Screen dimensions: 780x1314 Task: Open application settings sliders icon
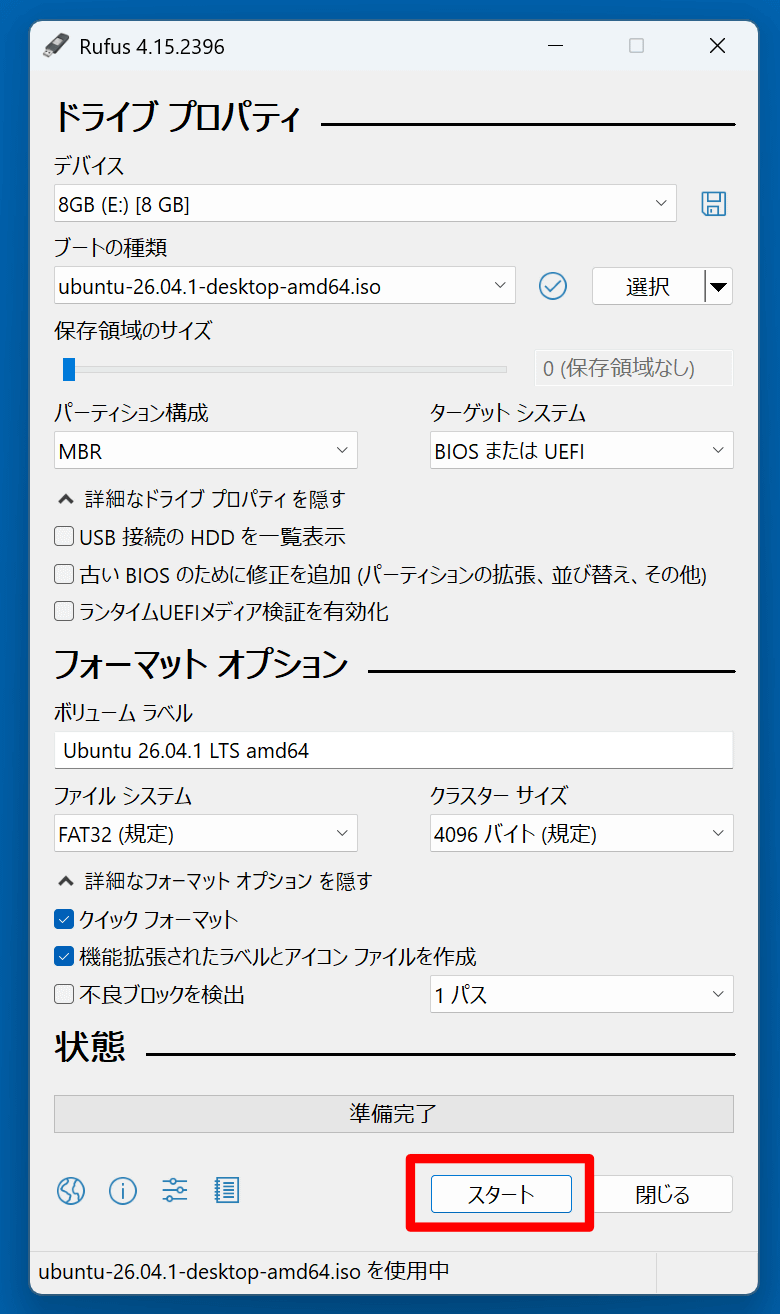[175, 1191]
